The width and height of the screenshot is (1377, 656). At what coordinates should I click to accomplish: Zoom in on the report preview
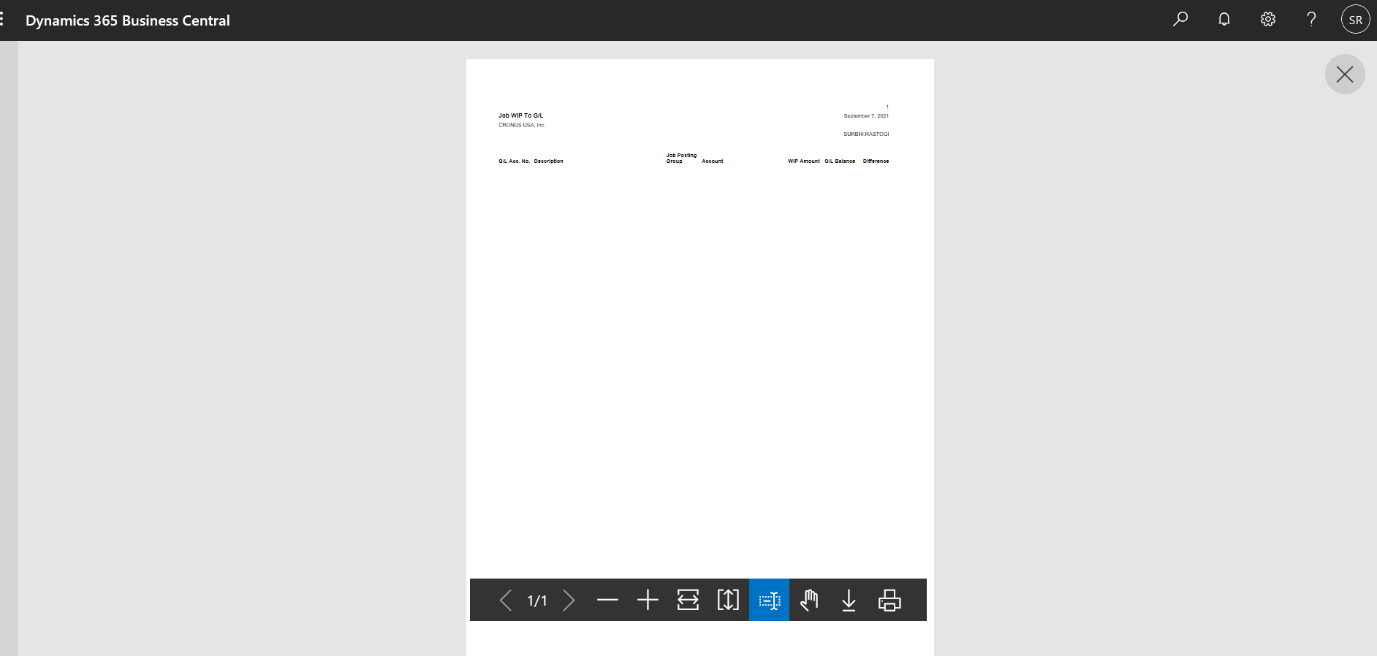pyautogui.click(x=647, y=600)
